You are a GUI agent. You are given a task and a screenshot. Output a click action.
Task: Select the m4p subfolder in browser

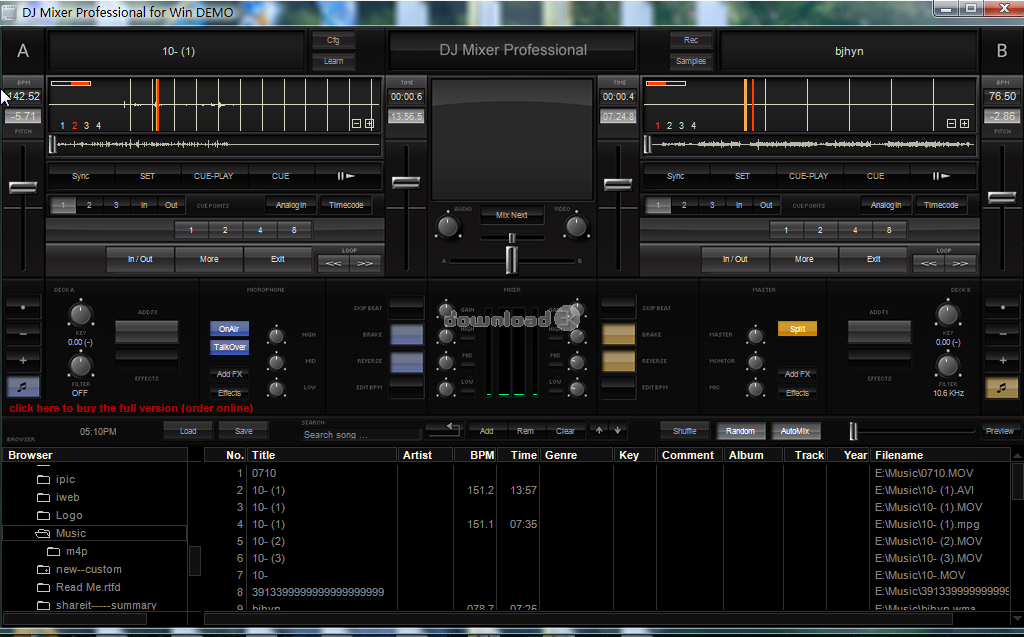[76, 551]
